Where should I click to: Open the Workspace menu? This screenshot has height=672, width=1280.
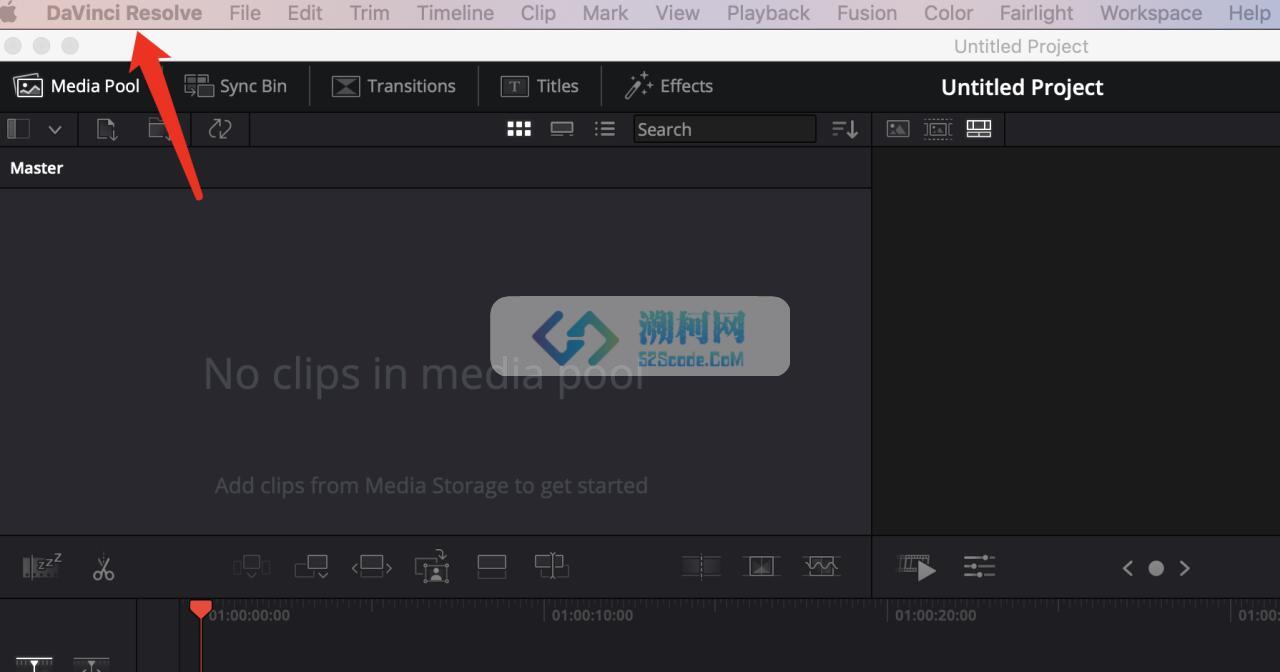[x=1151, y=13]
